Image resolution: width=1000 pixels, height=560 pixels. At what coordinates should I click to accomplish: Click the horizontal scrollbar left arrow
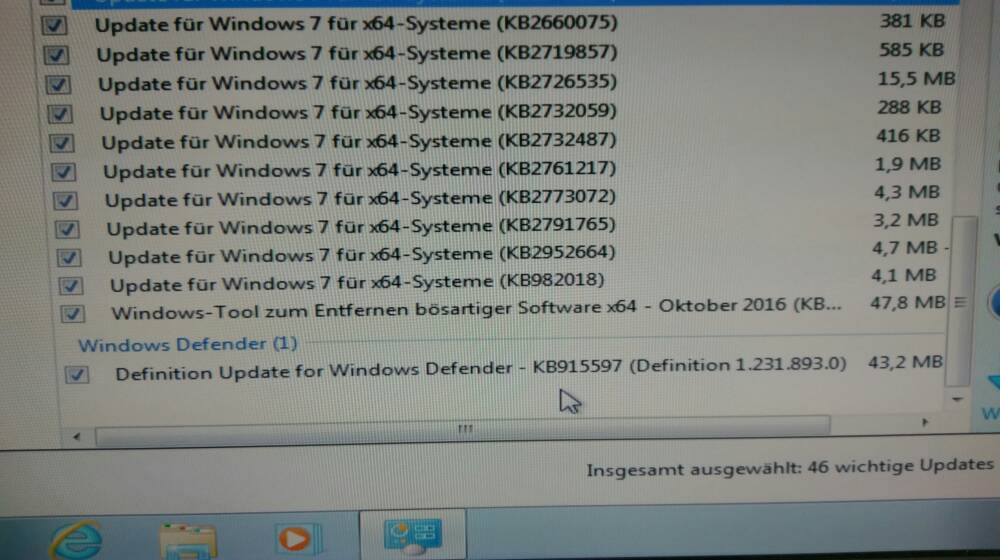[77, 437]
